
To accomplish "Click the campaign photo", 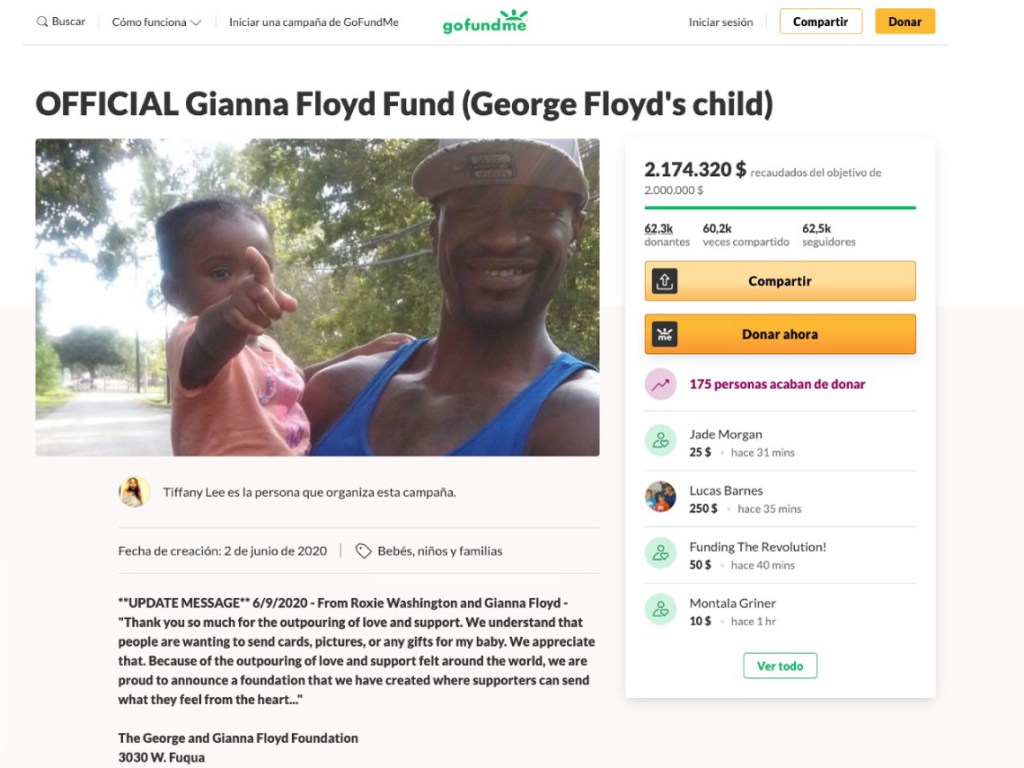I will [317, 297].
